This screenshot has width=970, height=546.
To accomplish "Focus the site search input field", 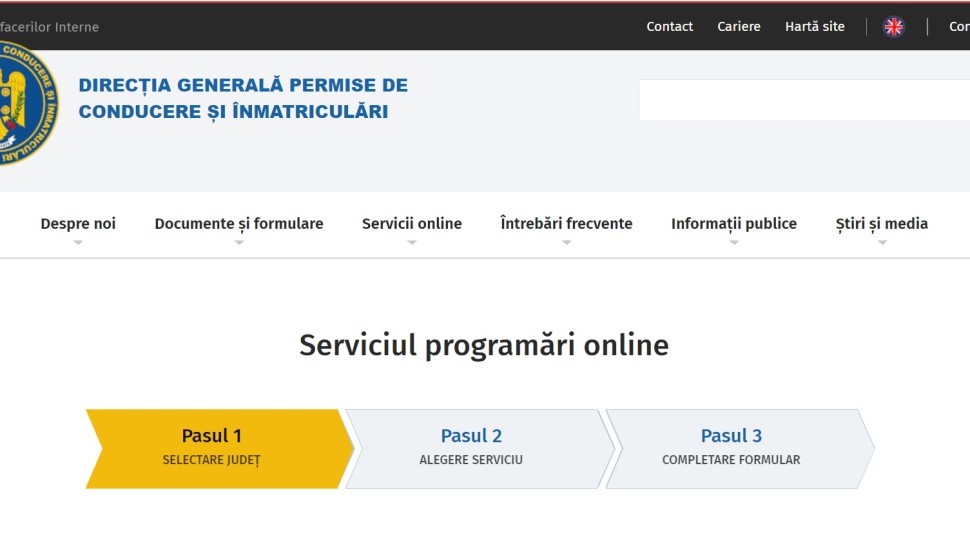I will pyautogui.click(x=804, y=100).
